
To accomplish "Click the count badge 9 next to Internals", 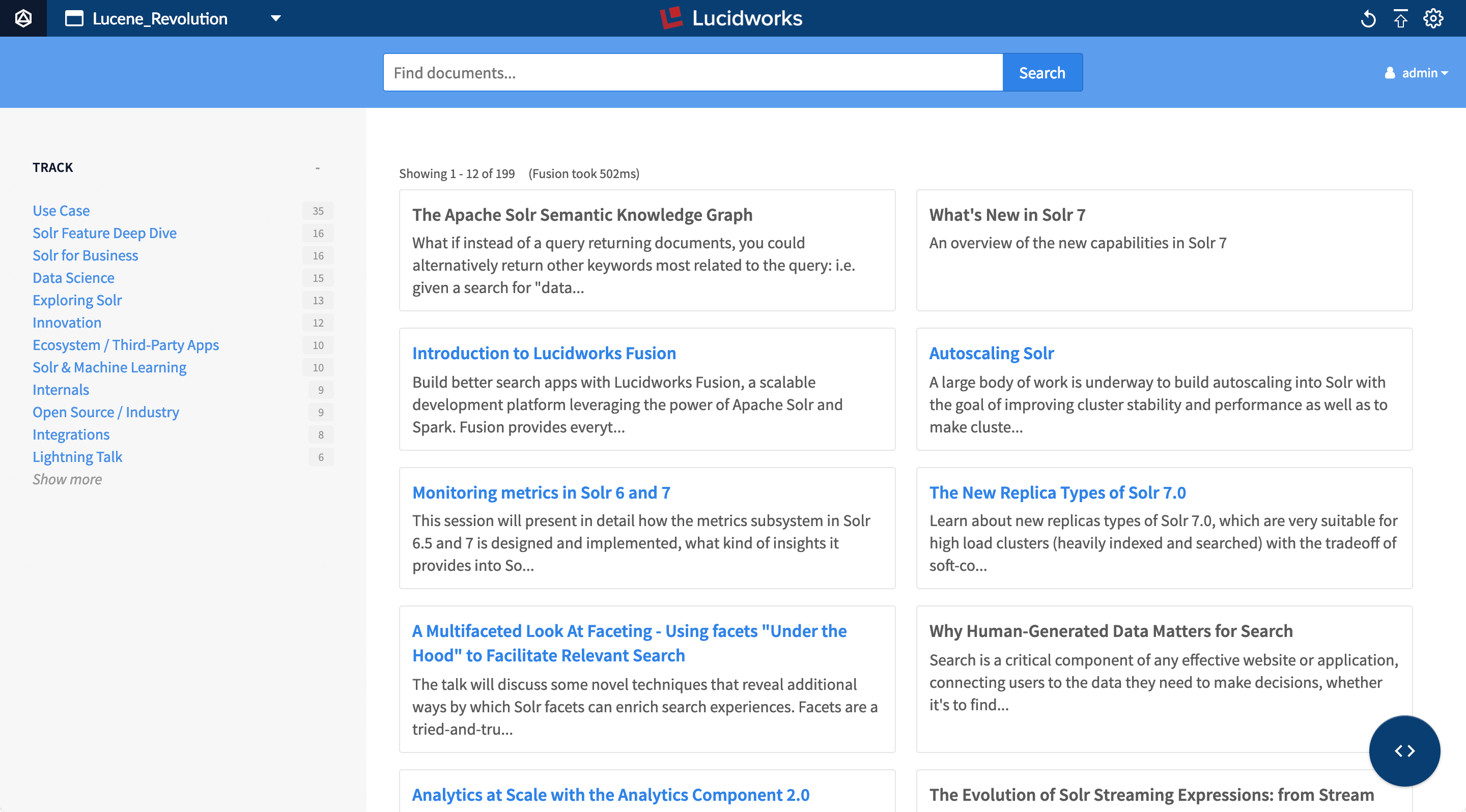I will pos(321,390).
